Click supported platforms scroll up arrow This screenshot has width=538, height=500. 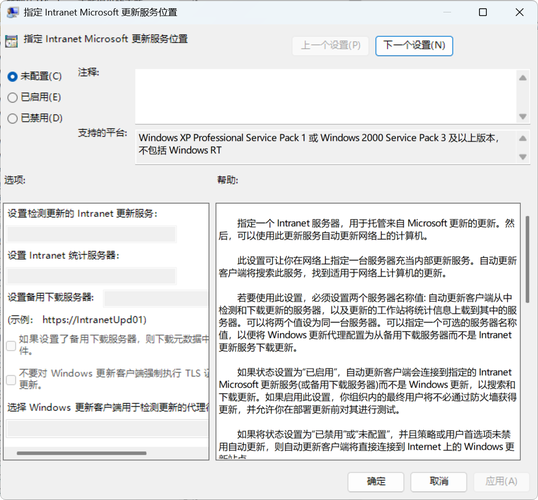(523, 138)
